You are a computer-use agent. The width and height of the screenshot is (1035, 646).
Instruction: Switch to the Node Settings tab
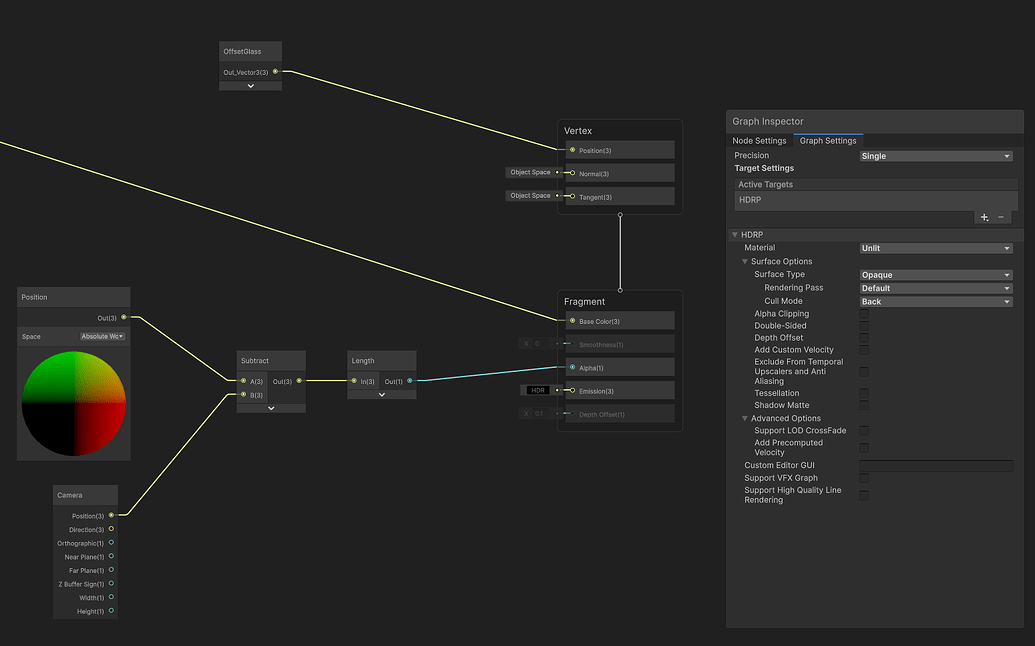pyautogui.click(x=759, y=141)
